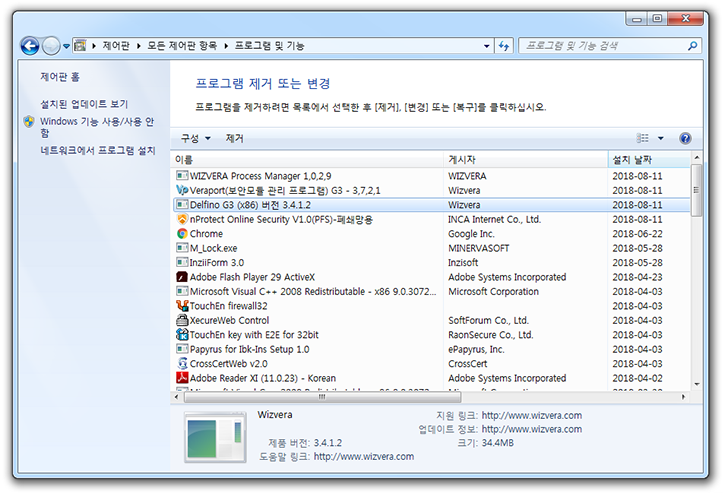The height and width of the screenshot is (494, 725).
Task: Select the InziiForm 3.0 program name
Action: pyautogui.click(x=217, y=263)
